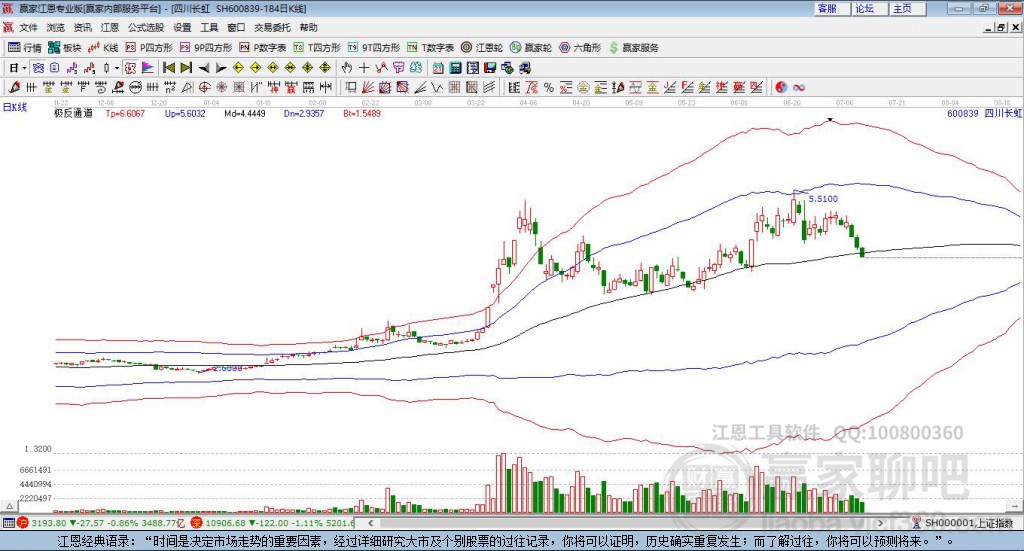The image size is (1024, 551).
Task: Open the 行情 market quotes view
Action: click(24, 48)
